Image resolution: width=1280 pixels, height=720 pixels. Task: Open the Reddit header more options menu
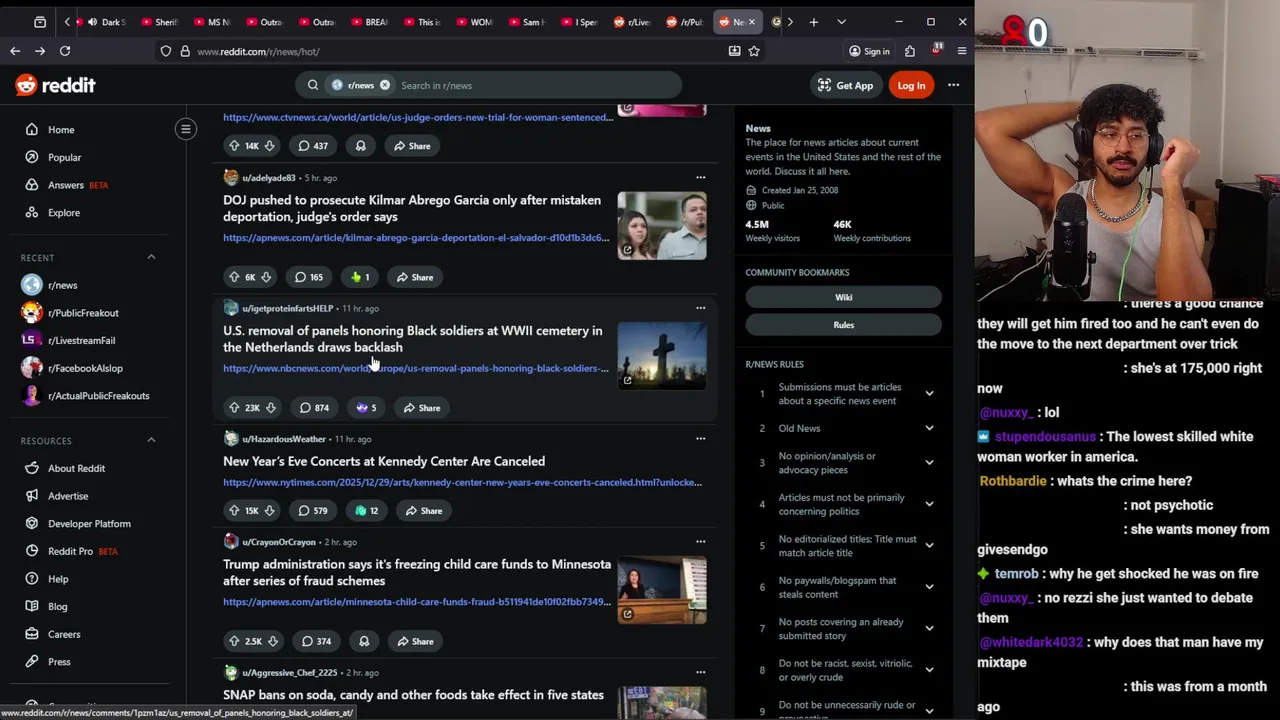click(x=953, y=85)
